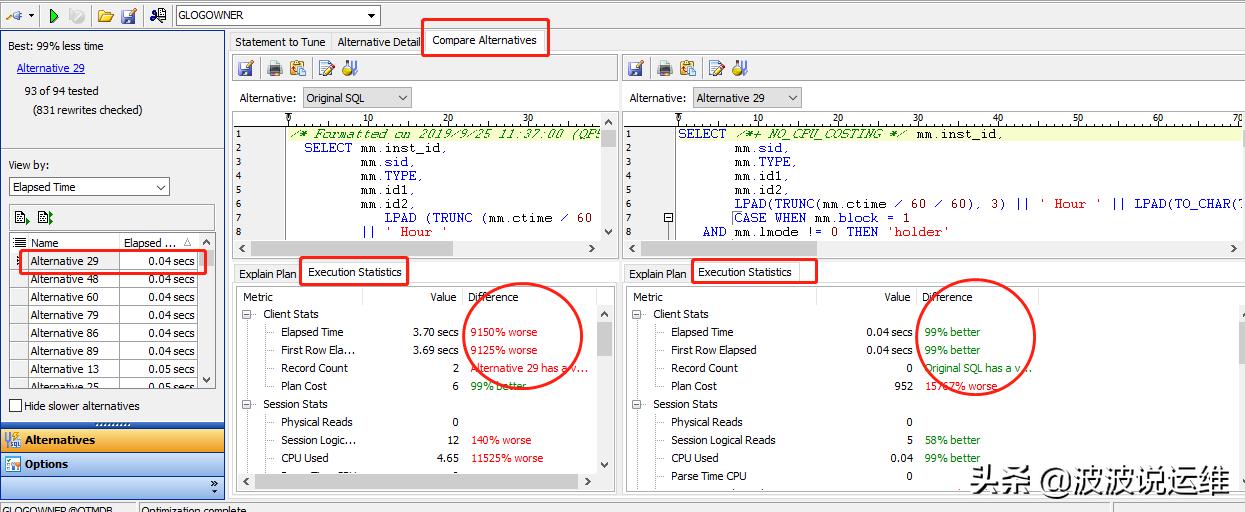1245x512 pixels.
Task: Collapse right pane Session Stats group
Action: (x=638, y=404)
